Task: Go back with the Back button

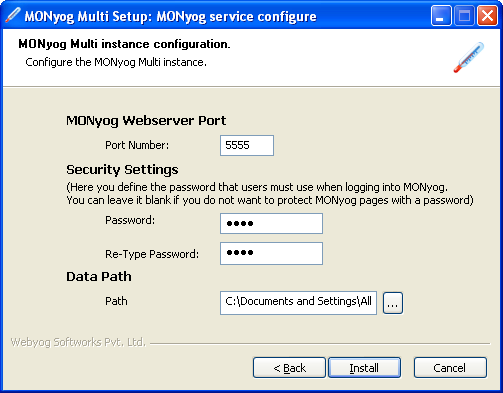Action: pos(289,368)
